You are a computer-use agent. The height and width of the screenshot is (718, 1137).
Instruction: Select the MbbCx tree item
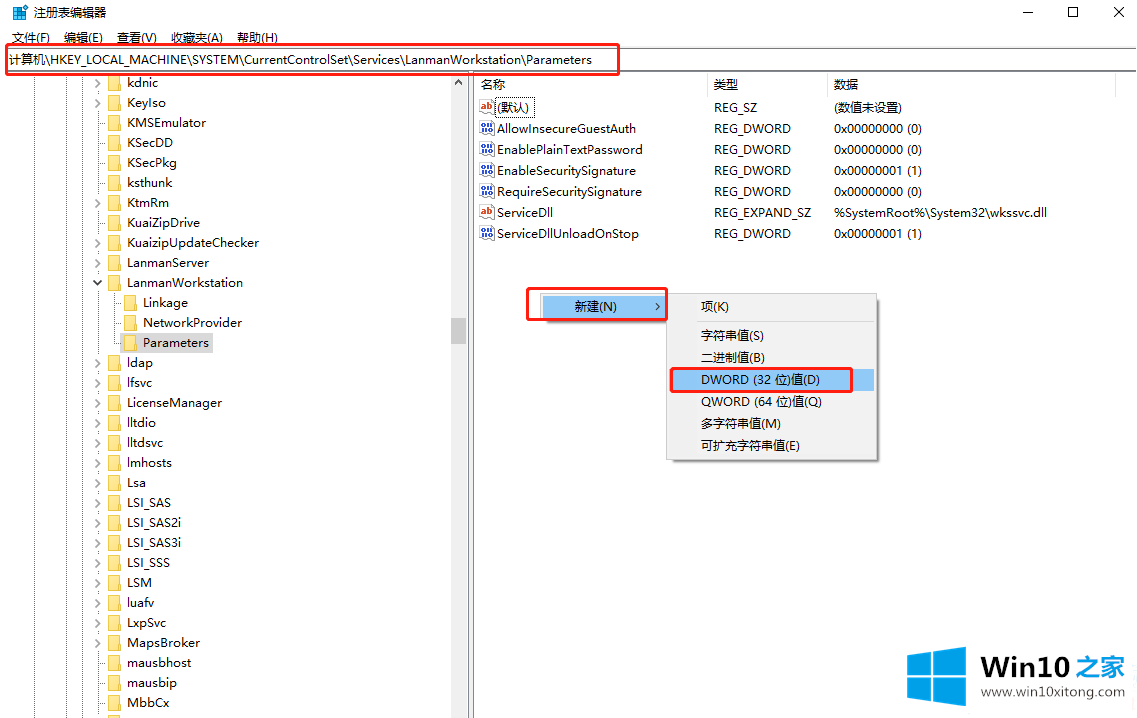(148, 703)
